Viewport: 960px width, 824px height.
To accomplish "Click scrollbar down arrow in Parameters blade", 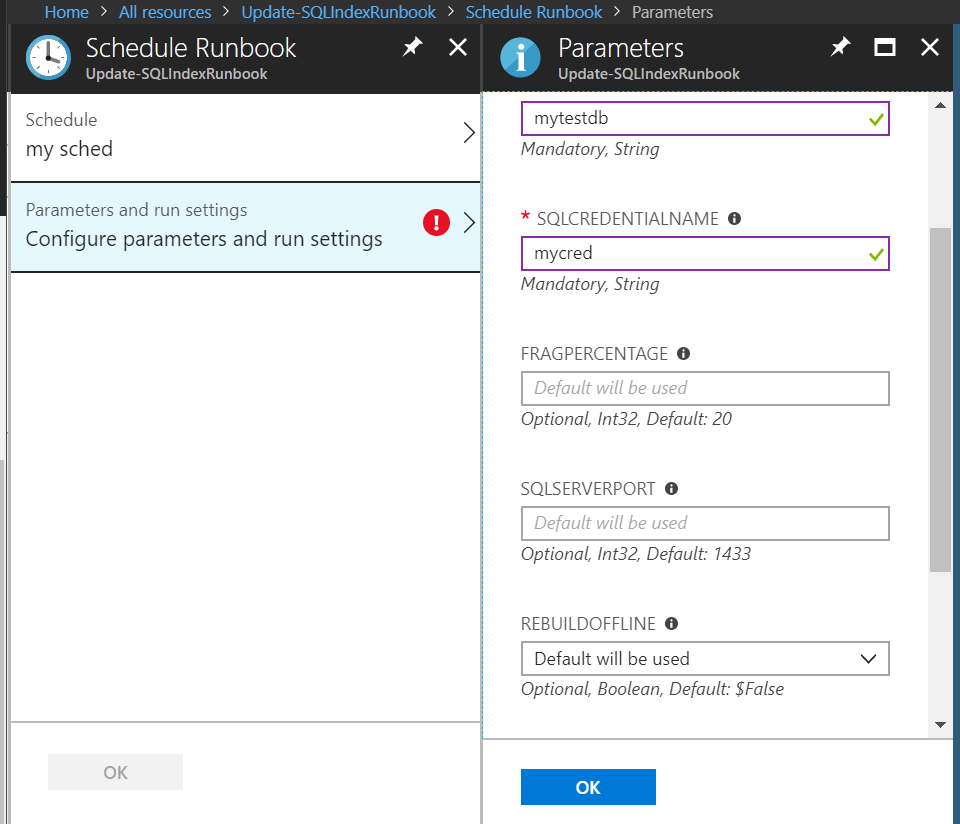I will coord(940,725).
